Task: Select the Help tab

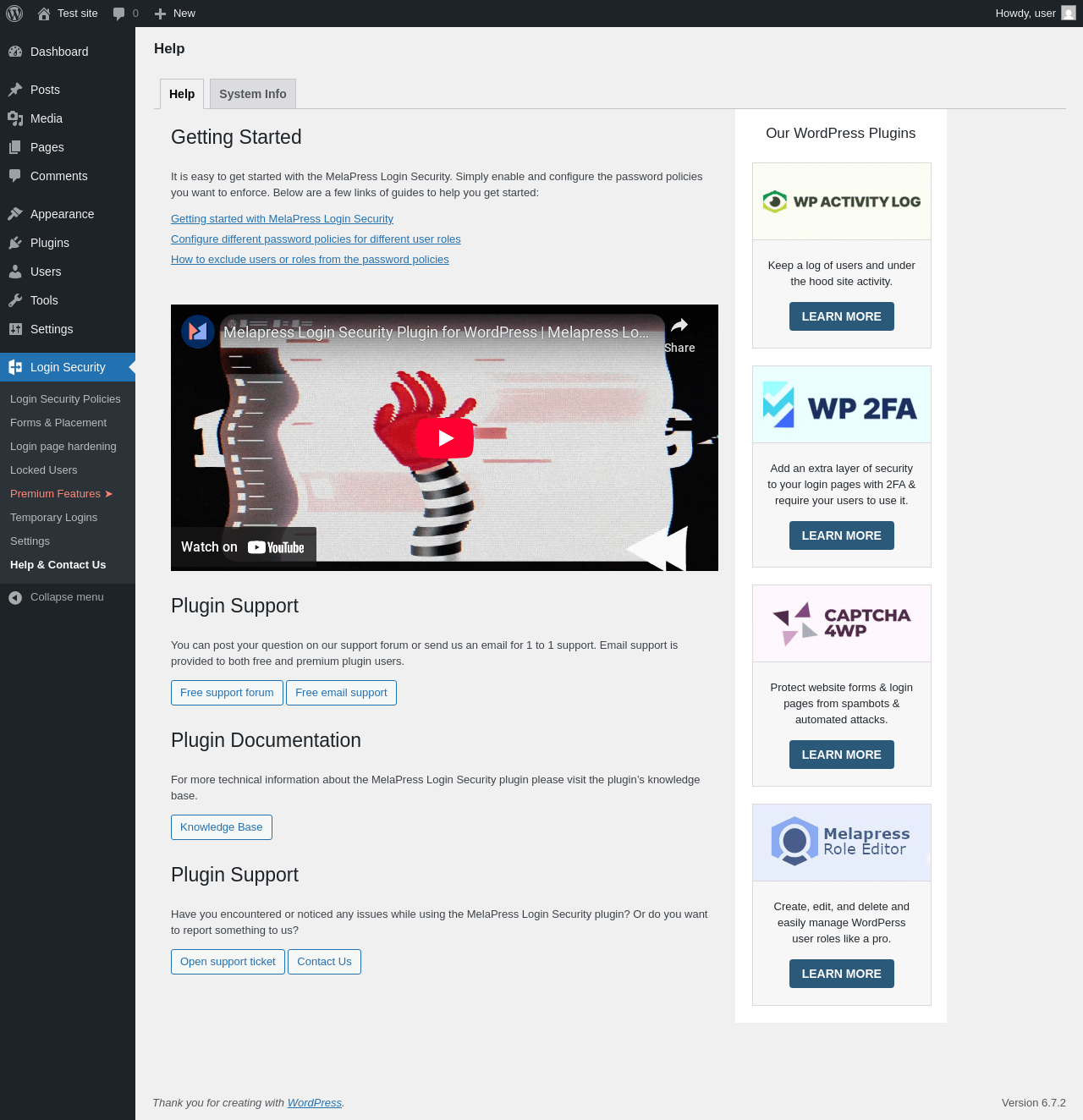Action: pyautogui.click(x=182, y=94)
